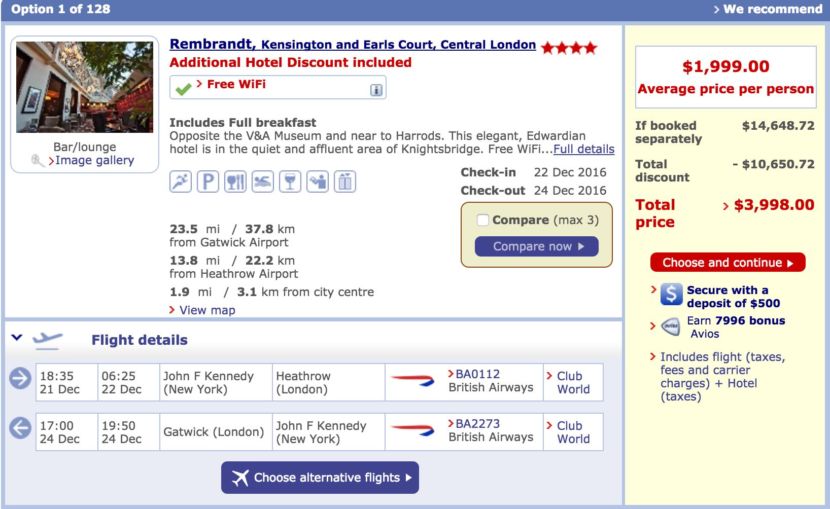Open Full details link in description
This screenshot has width=830, height=509.
click(x=584, y=149)
